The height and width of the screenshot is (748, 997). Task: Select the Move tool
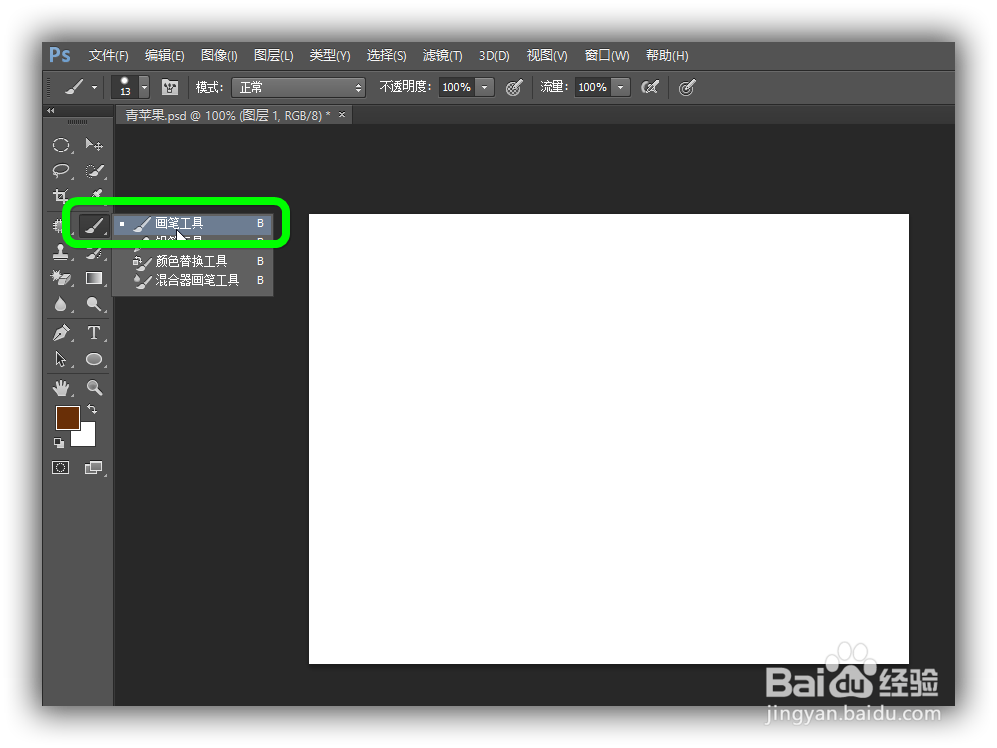(94, 145)
